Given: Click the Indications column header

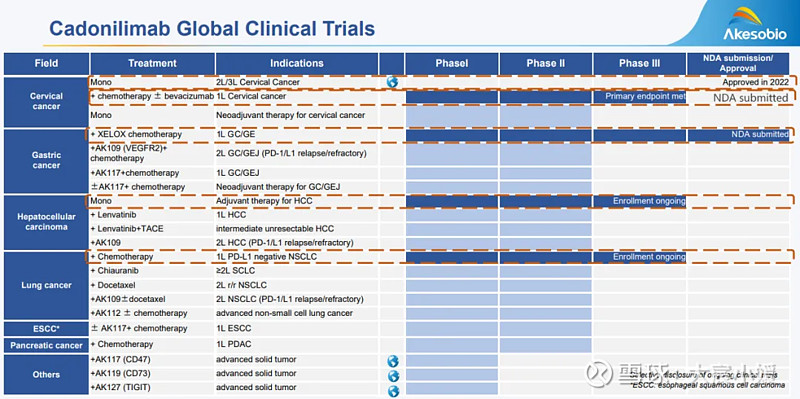Looking at the screenshot, I should pos(297,64).
